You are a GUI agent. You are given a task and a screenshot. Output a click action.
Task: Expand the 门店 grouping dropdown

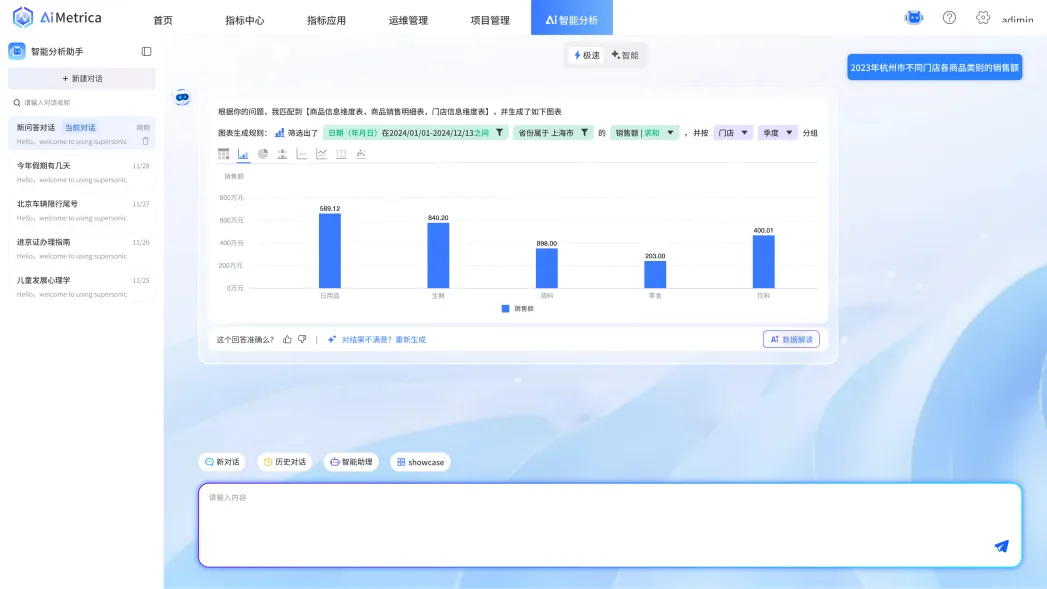point(733,132)
